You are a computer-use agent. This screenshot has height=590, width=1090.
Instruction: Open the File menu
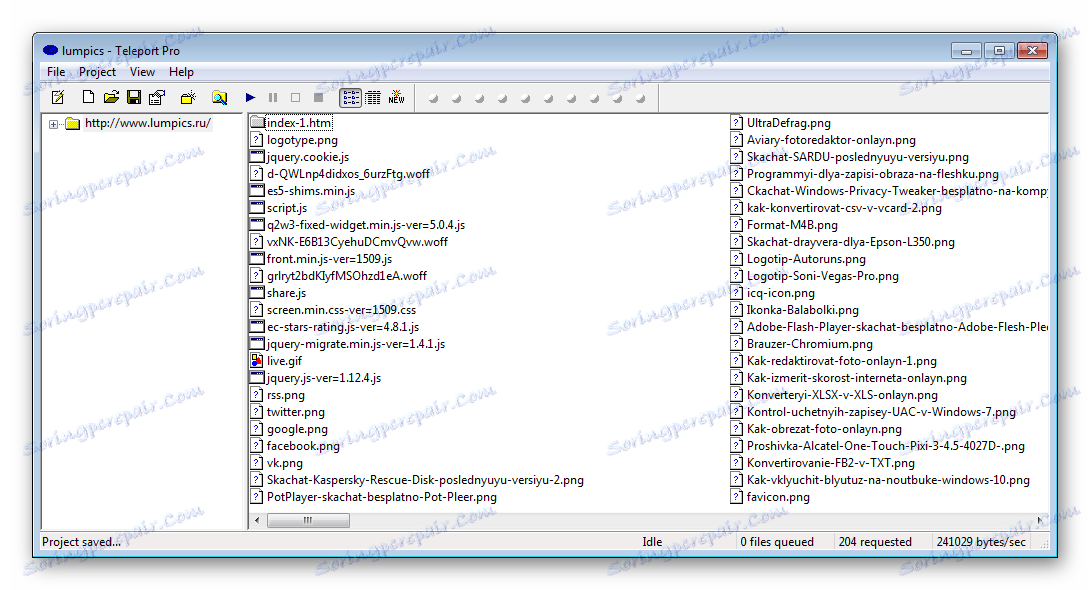tap(56, 72)
